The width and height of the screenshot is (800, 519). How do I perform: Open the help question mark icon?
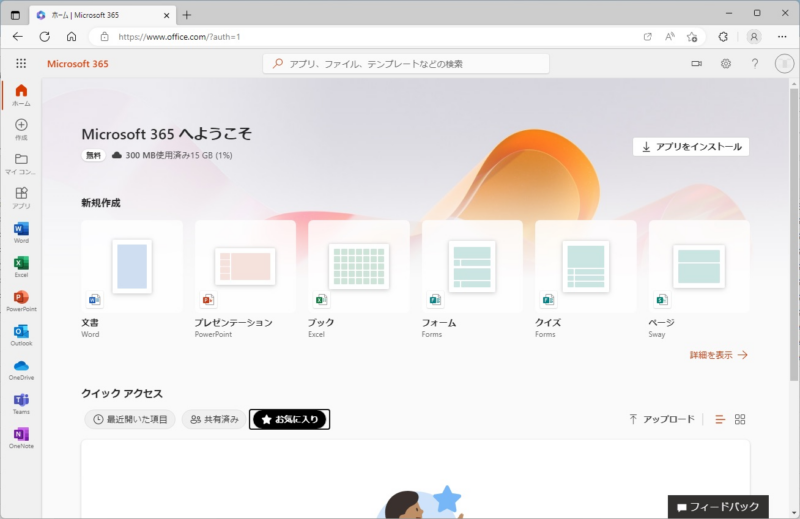[x=755, y=63]
